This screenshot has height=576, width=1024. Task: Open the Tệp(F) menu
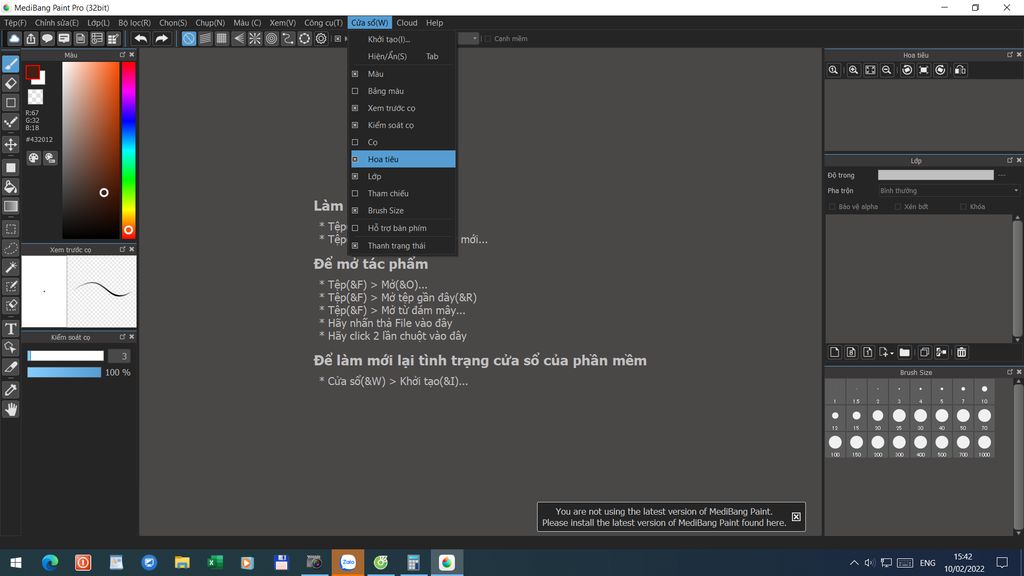(15, 23)
